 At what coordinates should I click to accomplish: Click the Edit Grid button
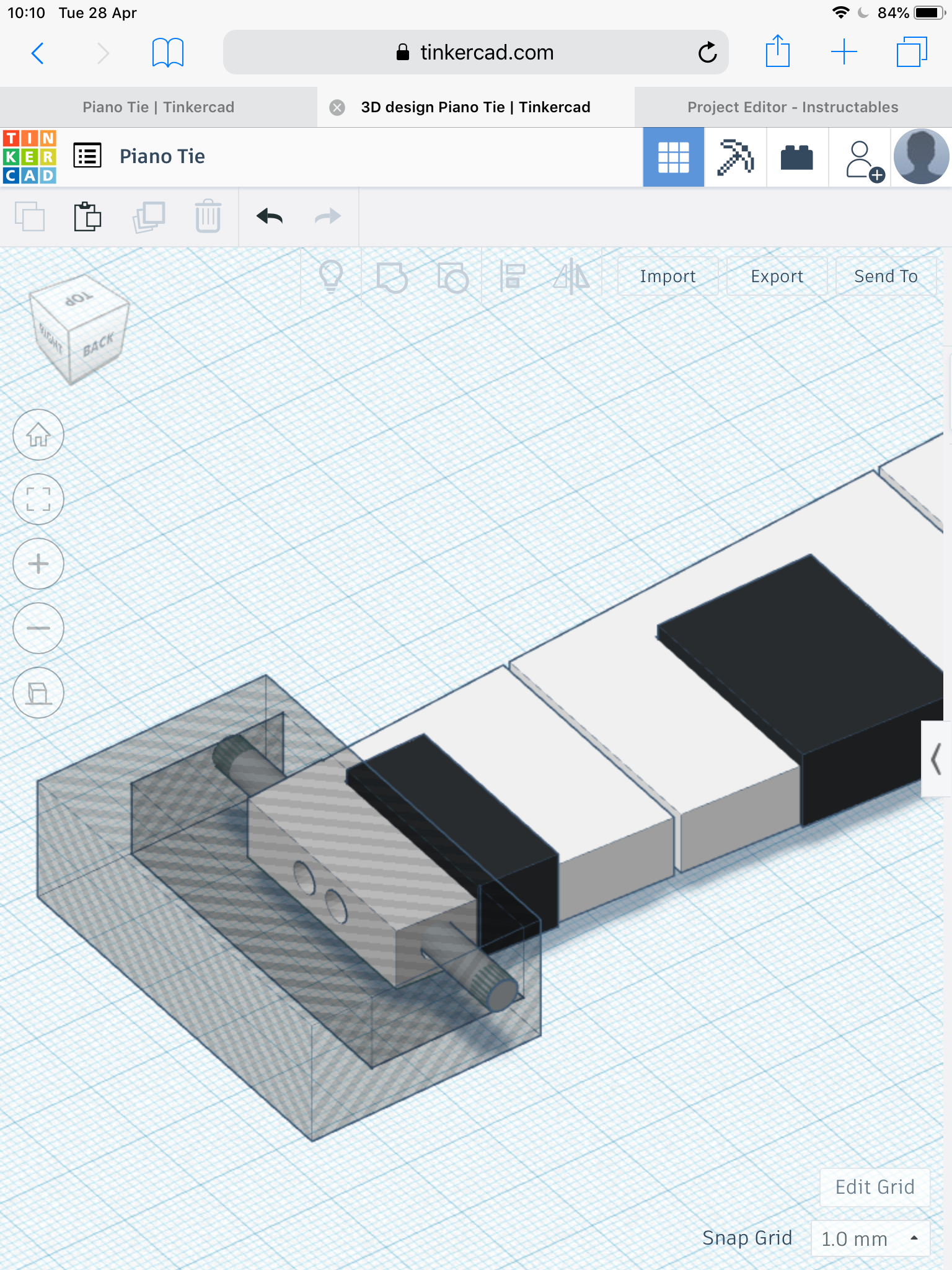click(x=875, y=1187)
